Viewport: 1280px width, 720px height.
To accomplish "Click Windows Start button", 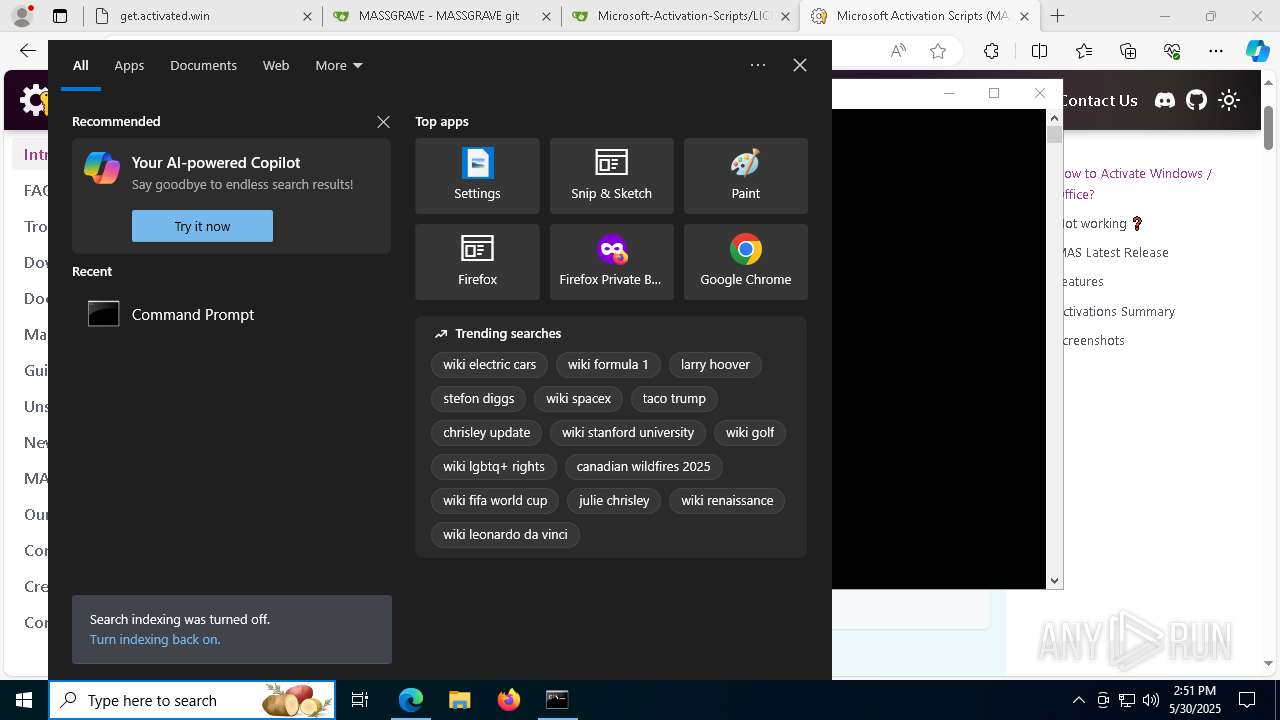I will [24, 700].
